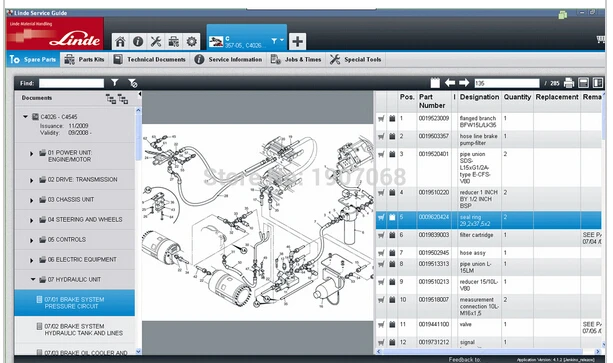Viewport: 613px width, 363px height.
Task: Click the green icon in title bar
Action: point(563,15)
